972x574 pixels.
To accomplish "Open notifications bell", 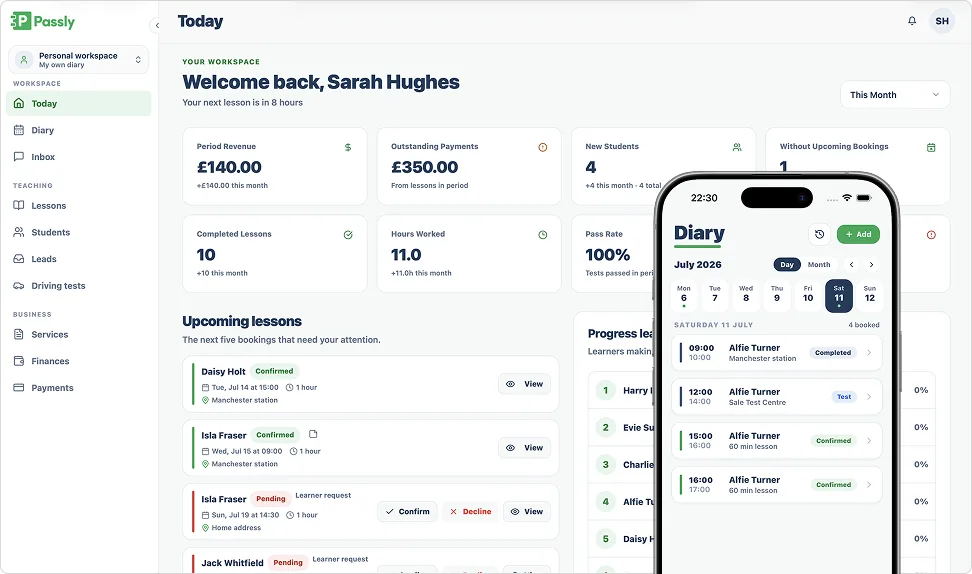I will [912, 21].
